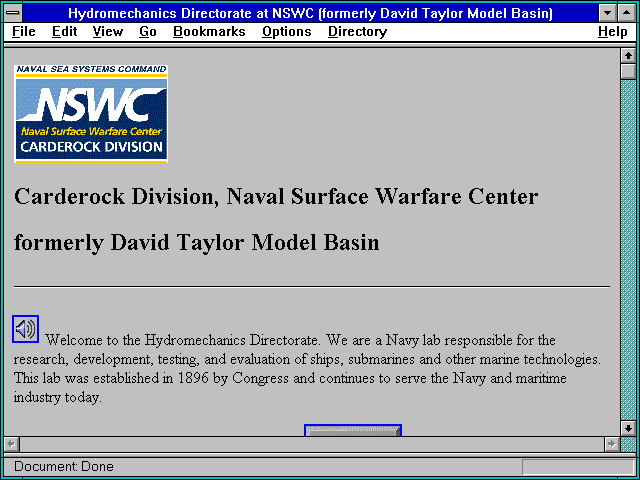Click the linked image at page bottom
Screen dimensions: 640x480
point(353,430)
